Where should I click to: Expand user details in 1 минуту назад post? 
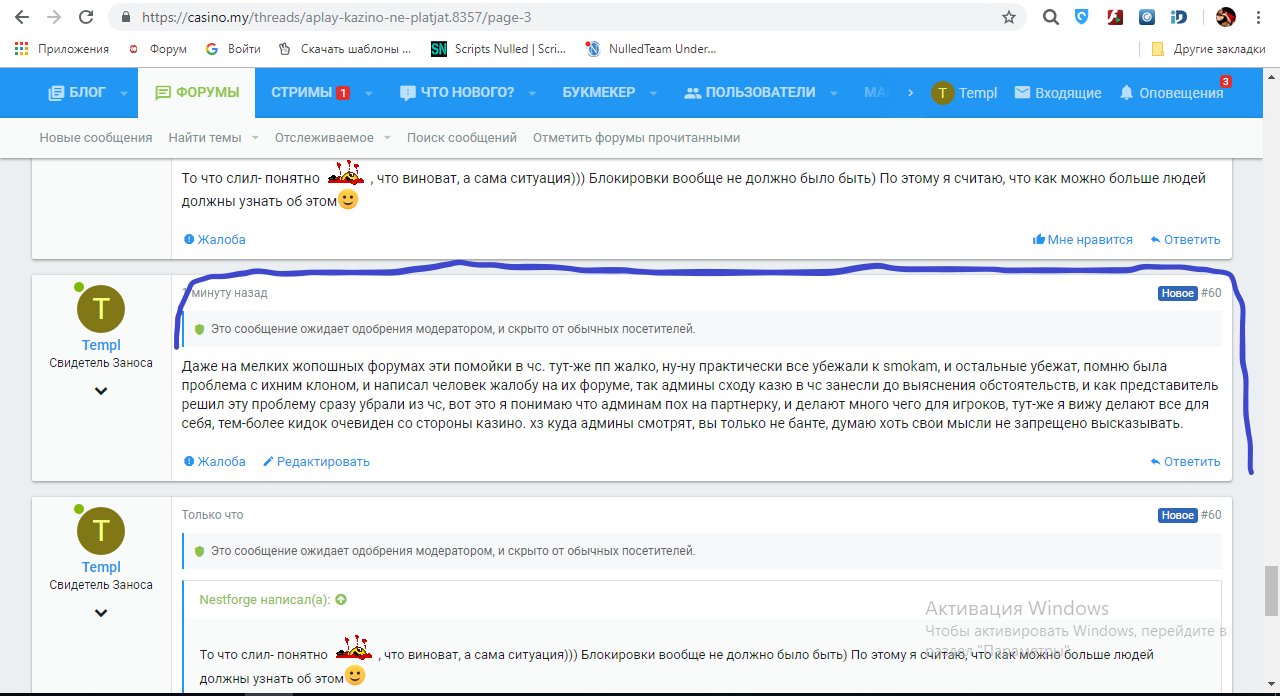tap(101, 391)
